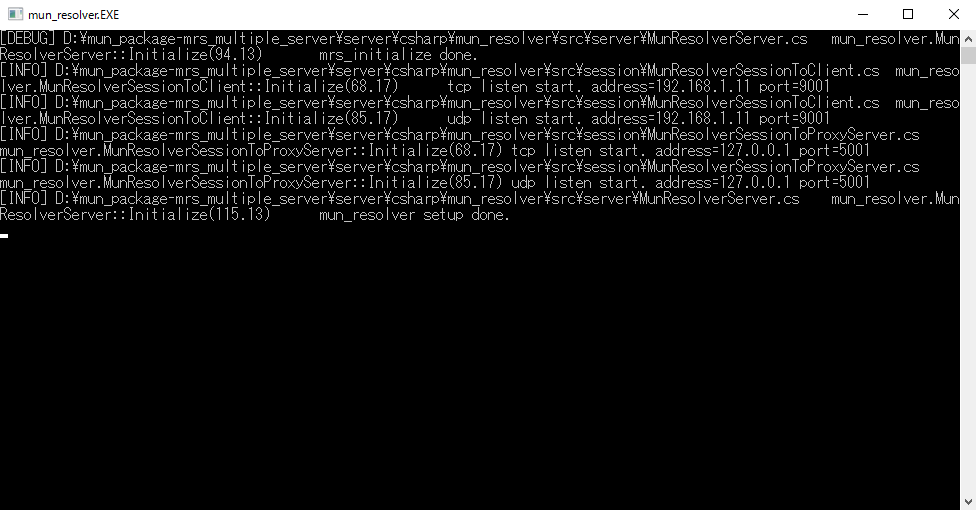
Task: Click the 'mun_resolver setup done.' message
Action: pyautogui.click(x=415, y=215)
